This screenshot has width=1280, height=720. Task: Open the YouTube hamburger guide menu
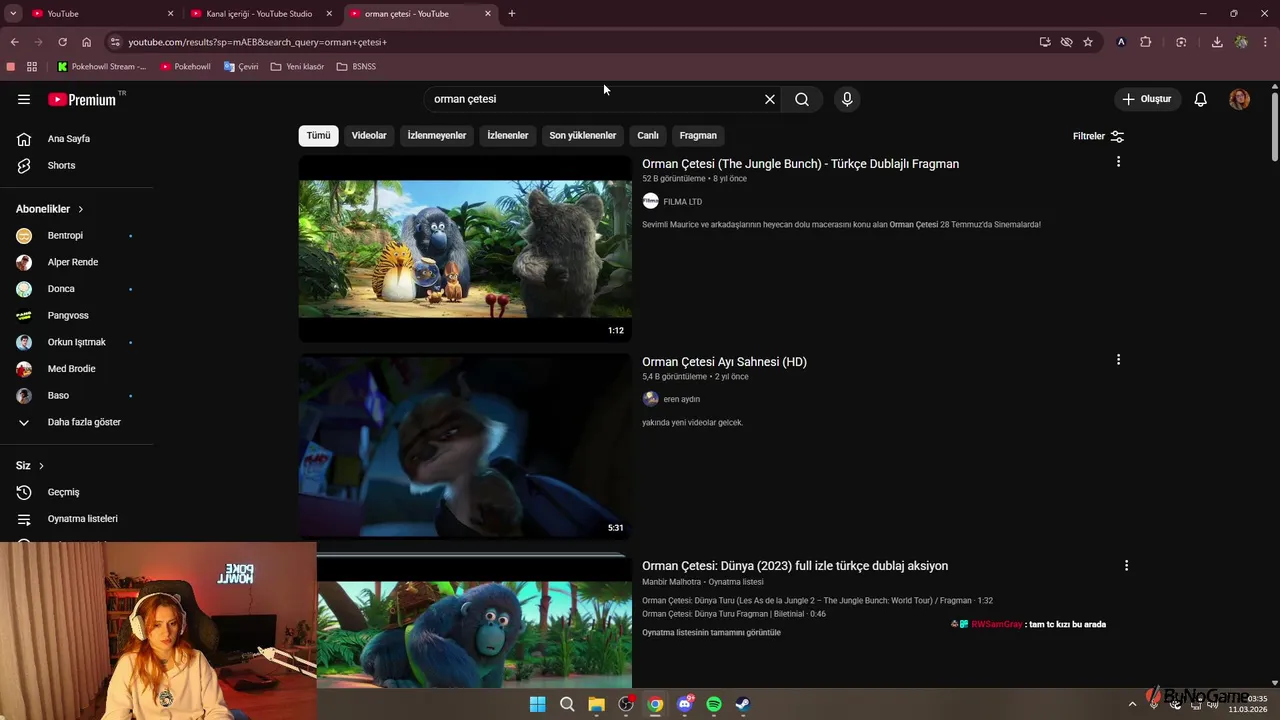point(24,99)
